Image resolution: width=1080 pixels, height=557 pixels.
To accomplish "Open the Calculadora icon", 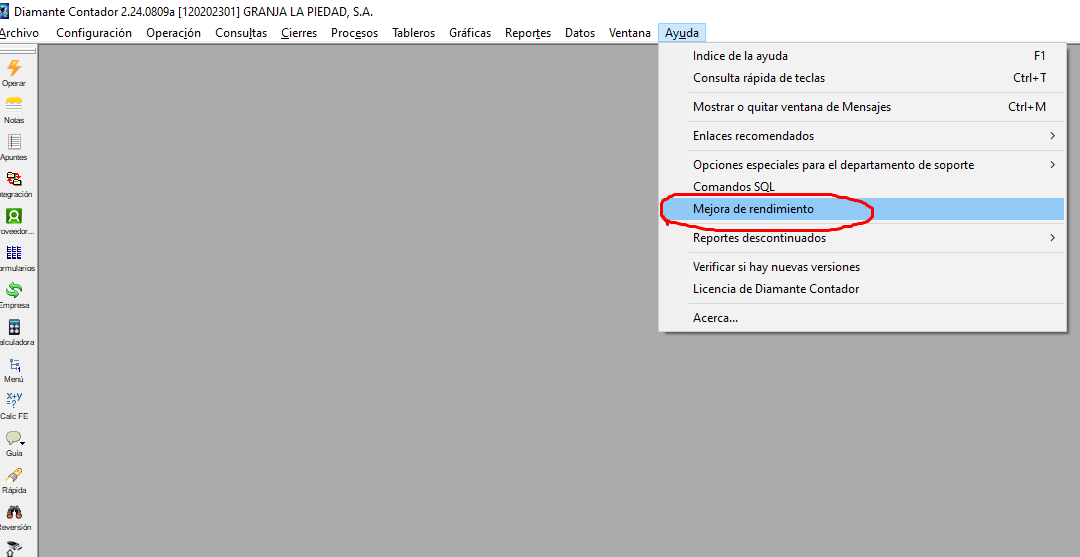I will coord(14,327).
